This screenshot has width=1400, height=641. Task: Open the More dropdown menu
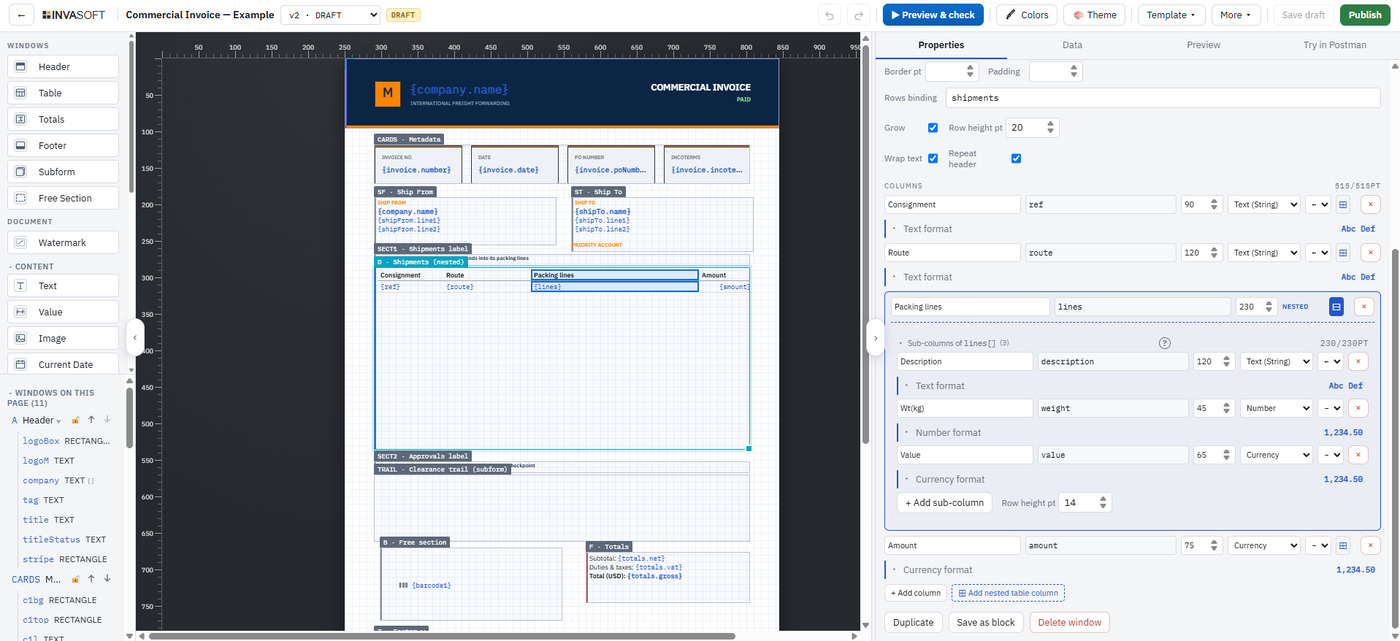(x=1236, y=15)
